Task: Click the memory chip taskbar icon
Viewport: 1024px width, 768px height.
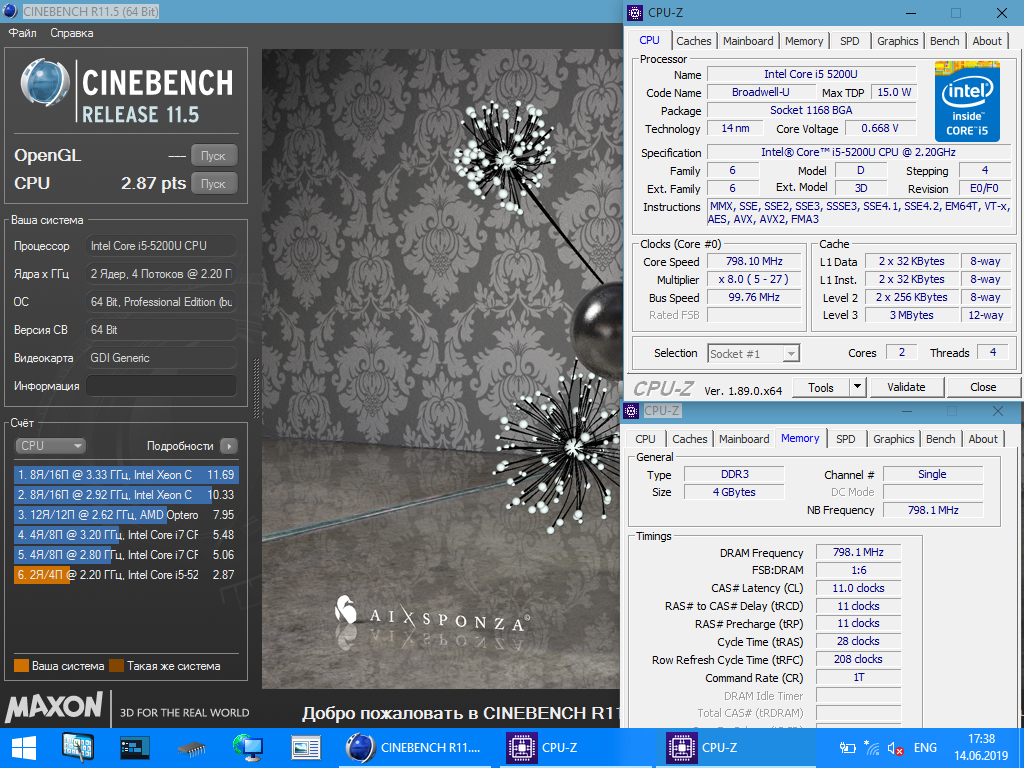Action: [191, 748]
